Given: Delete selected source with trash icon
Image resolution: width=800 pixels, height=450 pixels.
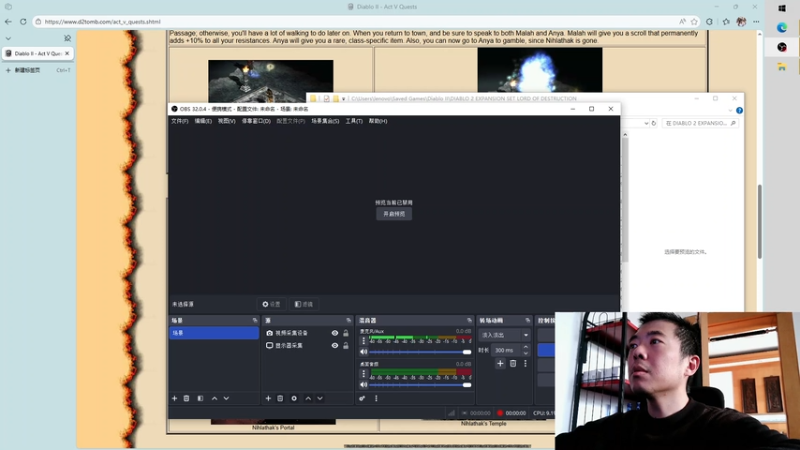Looking at the screenshot, I should click(280, 398).
